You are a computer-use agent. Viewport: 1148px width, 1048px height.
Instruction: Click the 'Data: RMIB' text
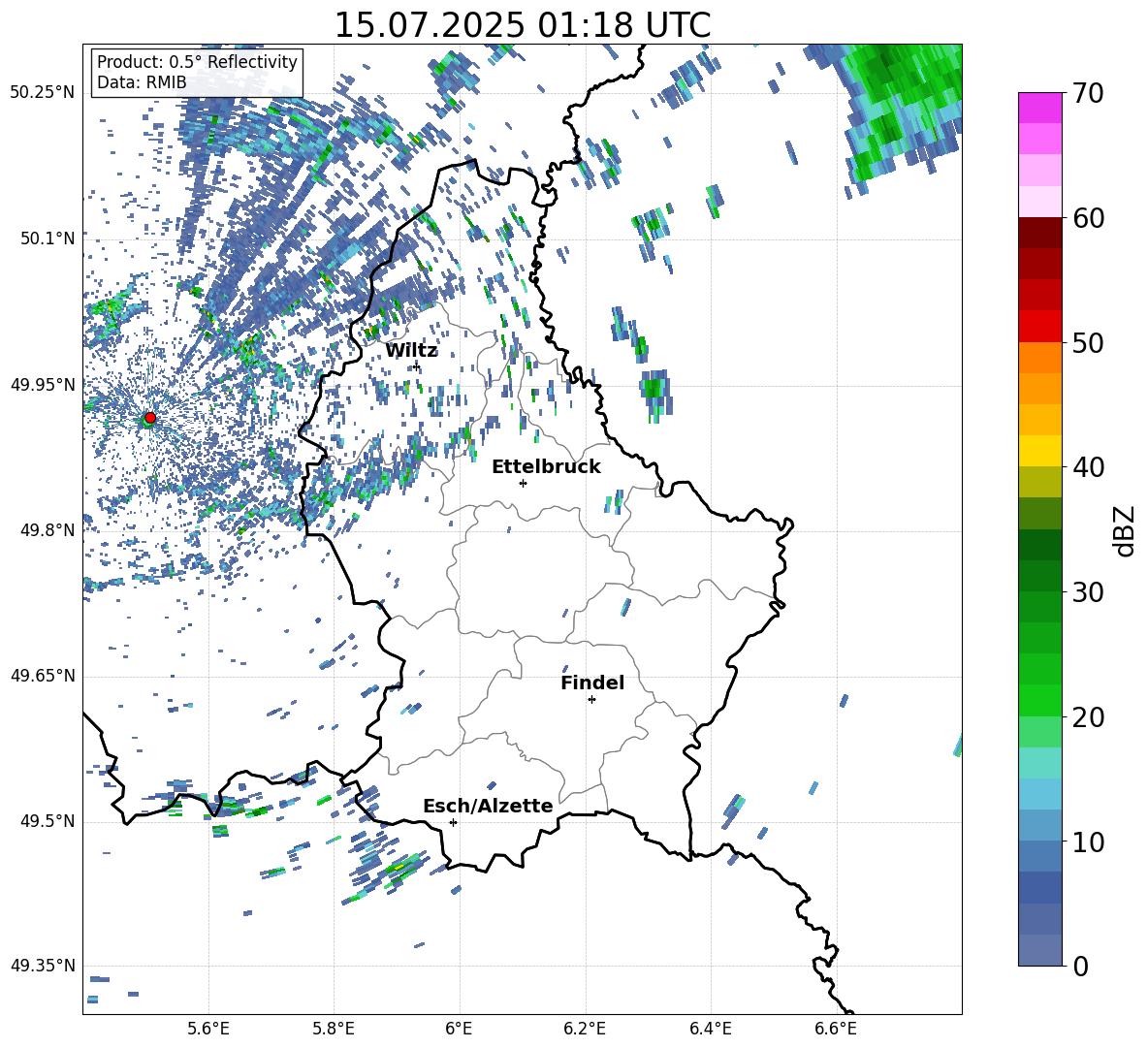click(x=142, y=82)
